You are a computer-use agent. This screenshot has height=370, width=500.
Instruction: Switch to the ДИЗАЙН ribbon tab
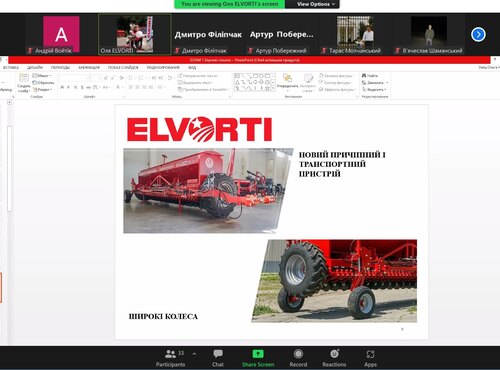pos(35,67)
